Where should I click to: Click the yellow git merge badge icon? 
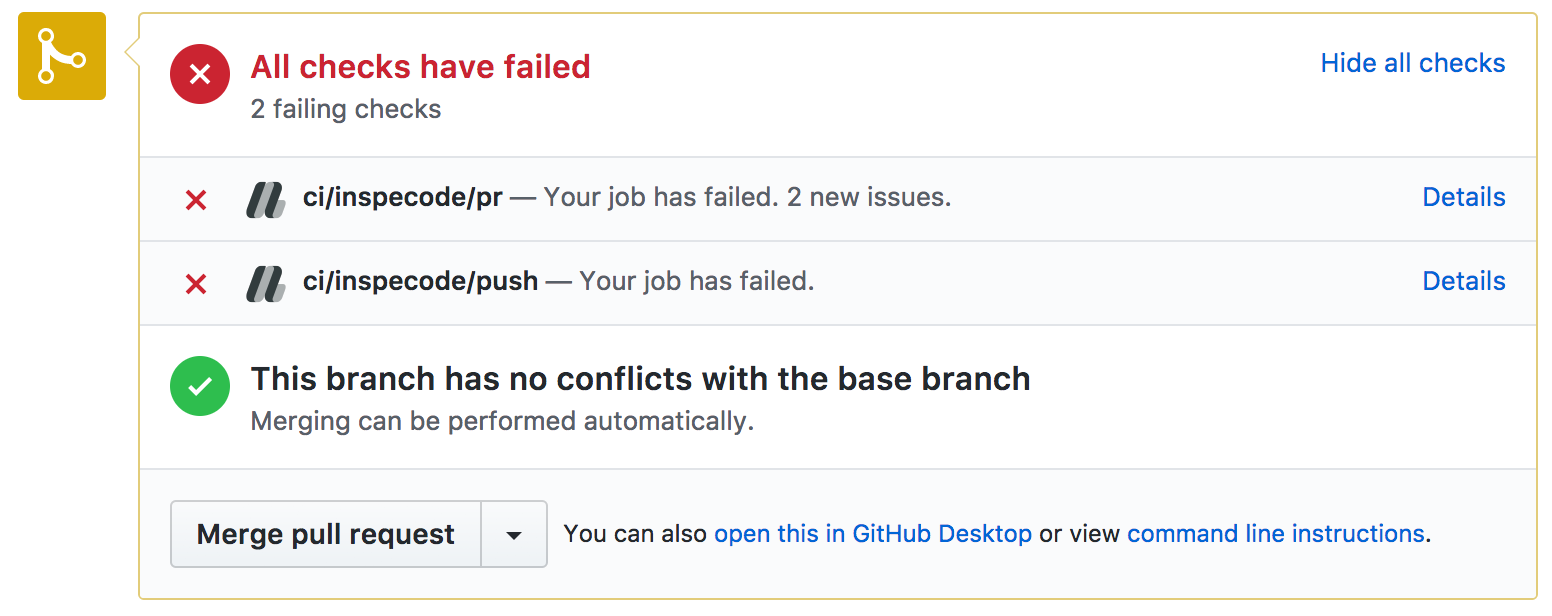tap(62, 56)
